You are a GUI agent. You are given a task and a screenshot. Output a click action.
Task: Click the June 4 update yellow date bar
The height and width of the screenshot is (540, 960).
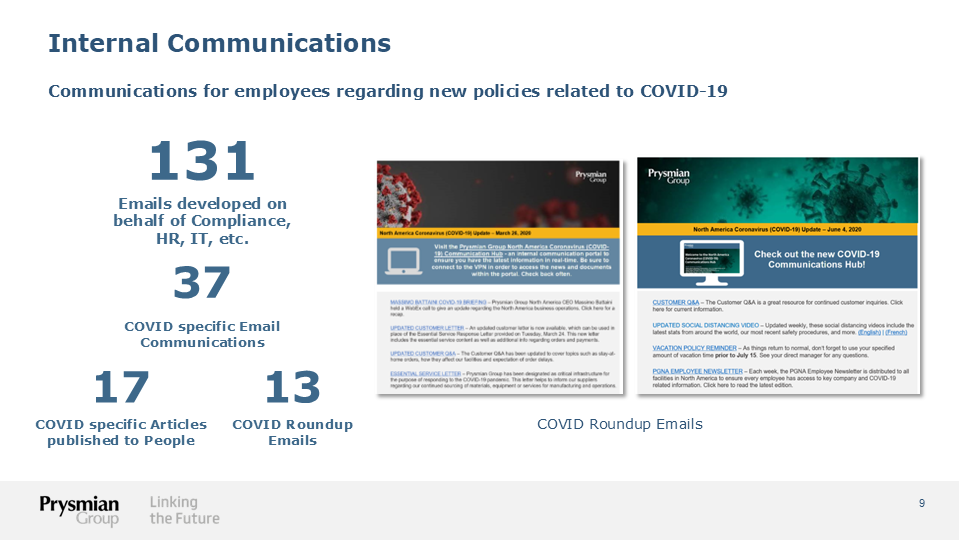coord(778,229)
